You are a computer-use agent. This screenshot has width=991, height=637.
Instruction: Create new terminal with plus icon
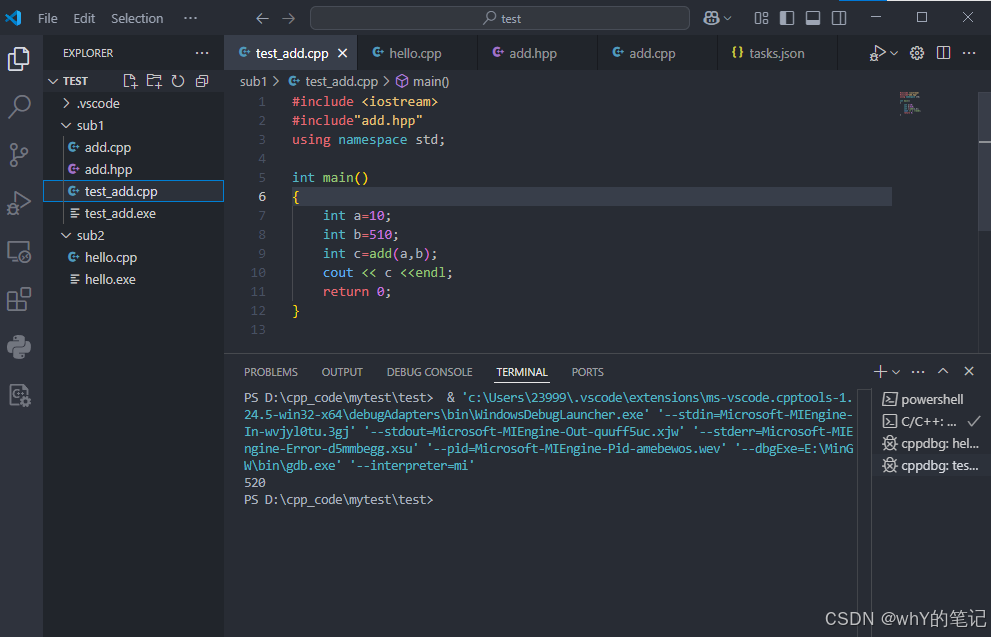[880, 372]
